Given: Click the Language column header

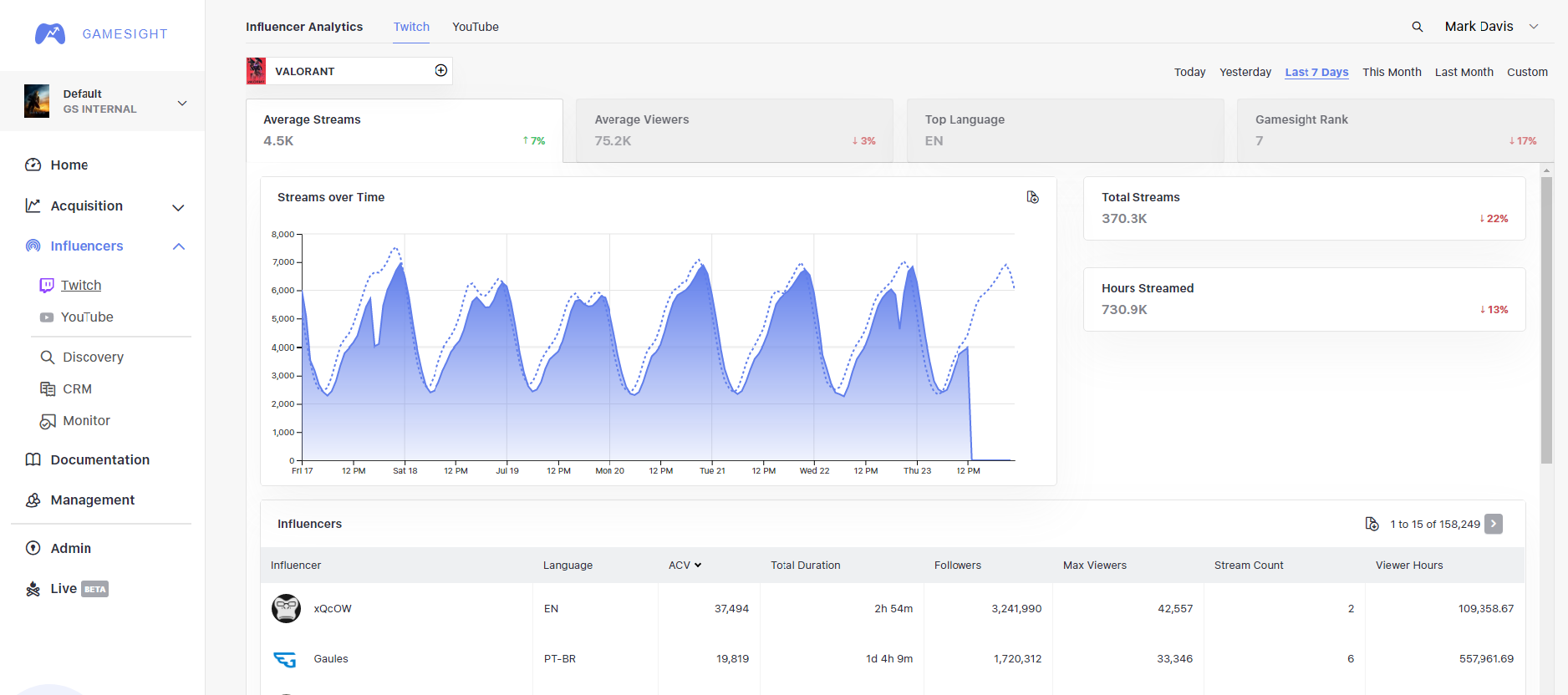Looking at the screenshot, I should [568, 566].
